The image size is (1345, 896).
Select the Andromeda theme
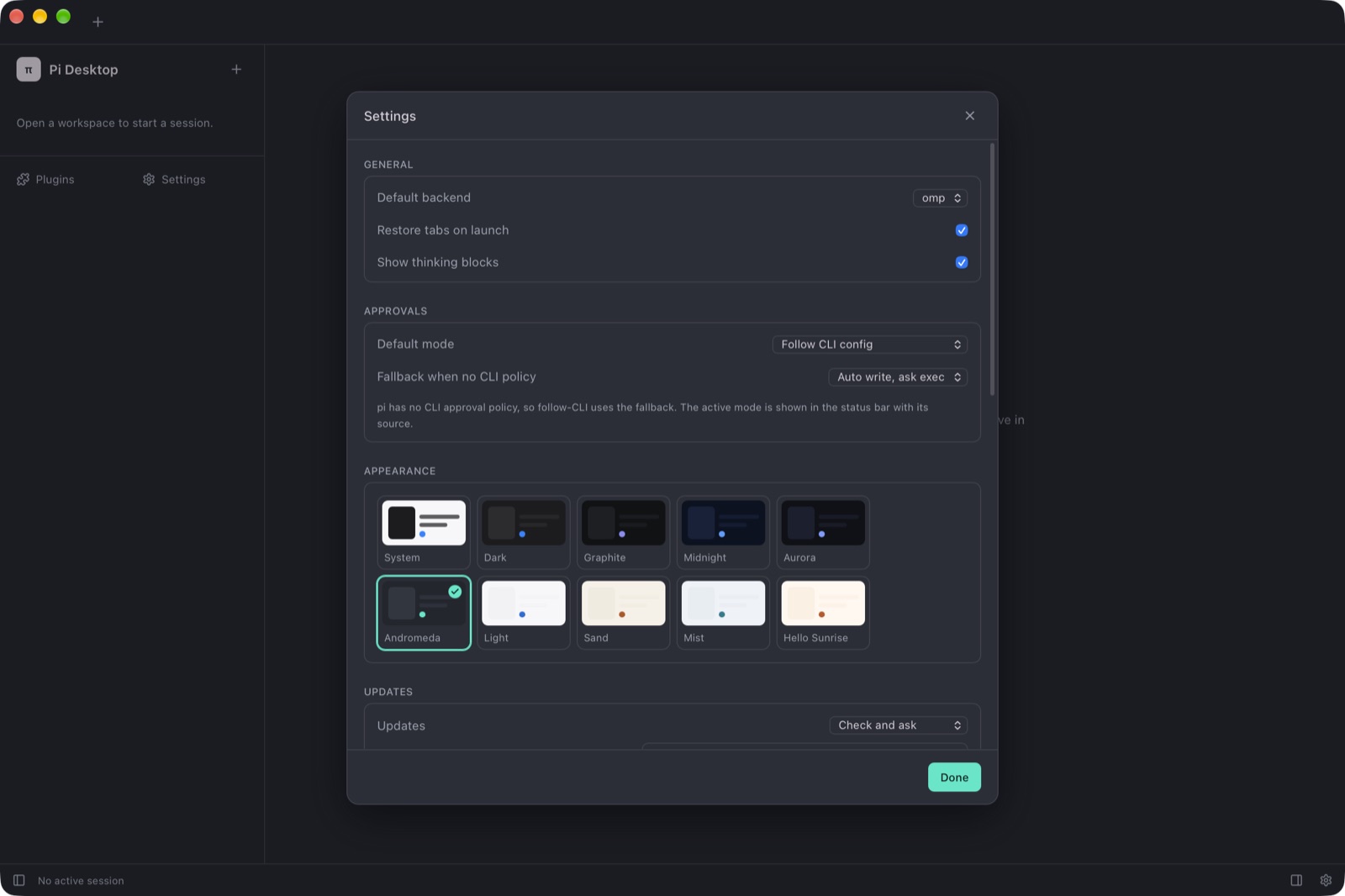coord(424,613)
